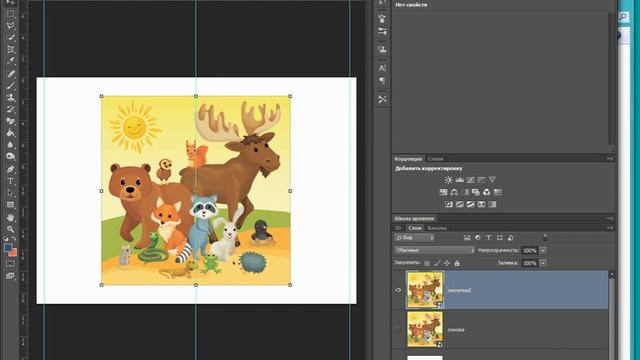This screenshot has height=360, width=640.
Task: Select the Clone Stamp tool
Action: pos(10,98)
